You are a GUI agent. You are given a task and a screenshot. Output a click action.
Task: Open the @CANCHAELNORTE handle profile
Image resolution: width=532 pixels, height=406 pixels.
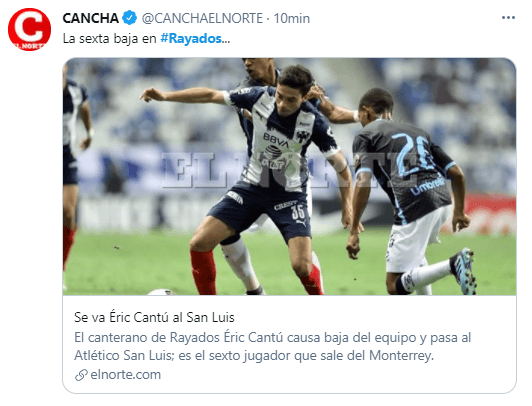202,18
